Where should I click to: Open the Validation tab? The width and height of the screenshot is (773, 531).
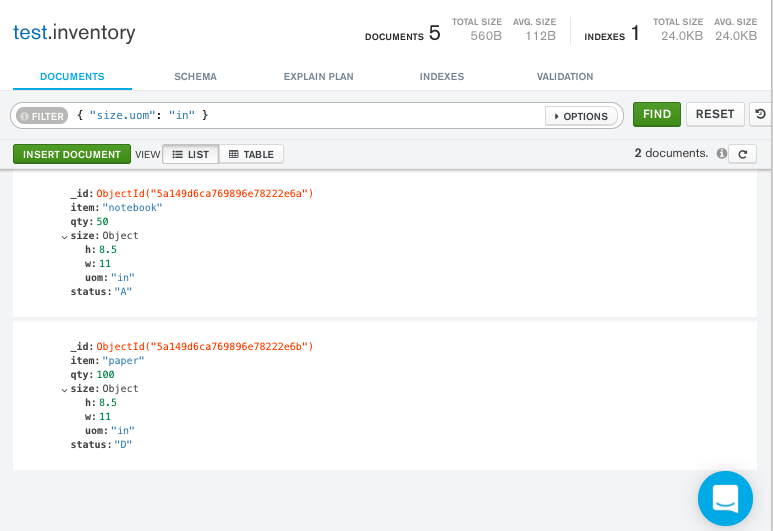[564, 77]
